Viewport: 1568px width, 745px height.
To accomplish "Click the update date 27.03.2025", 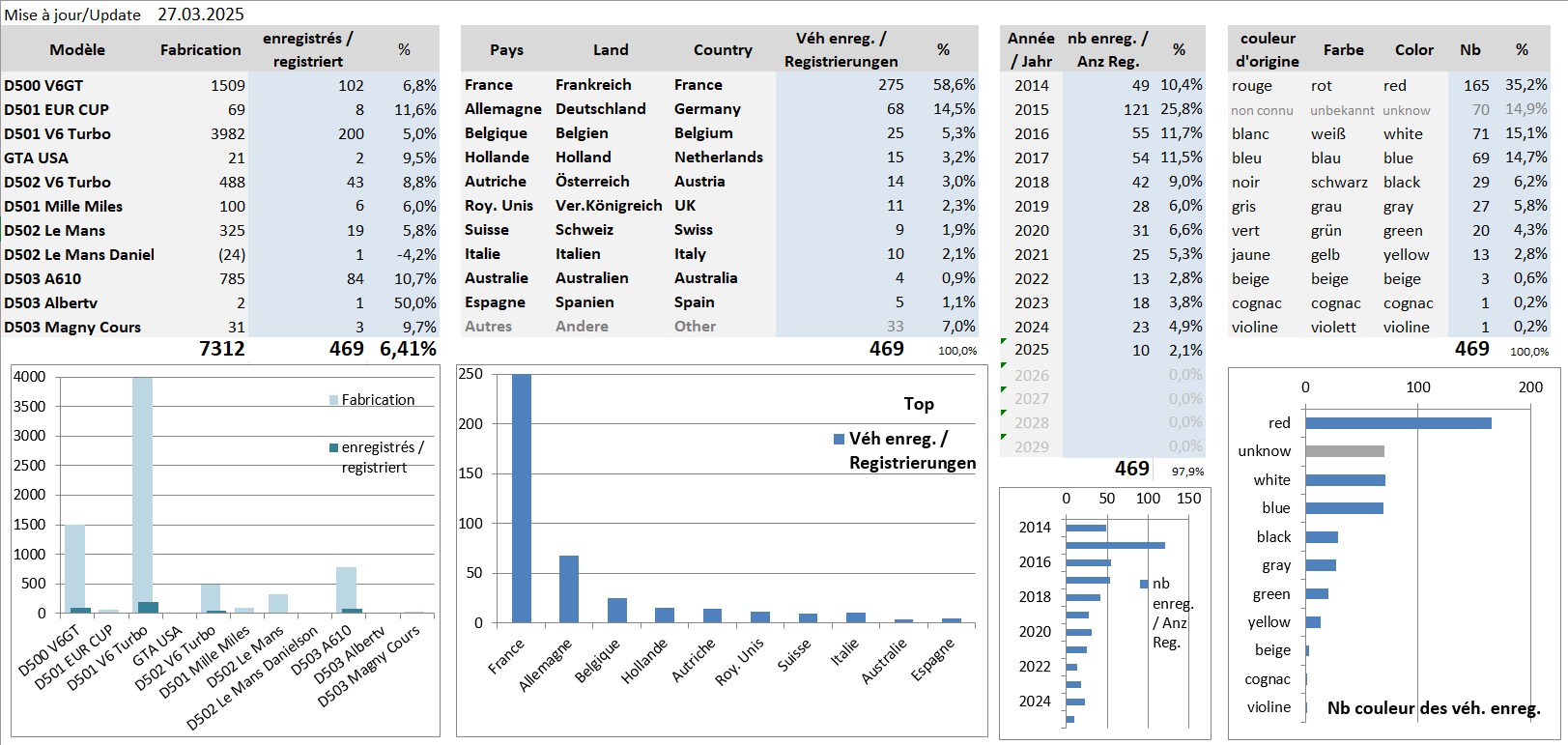I will [201, 14].
